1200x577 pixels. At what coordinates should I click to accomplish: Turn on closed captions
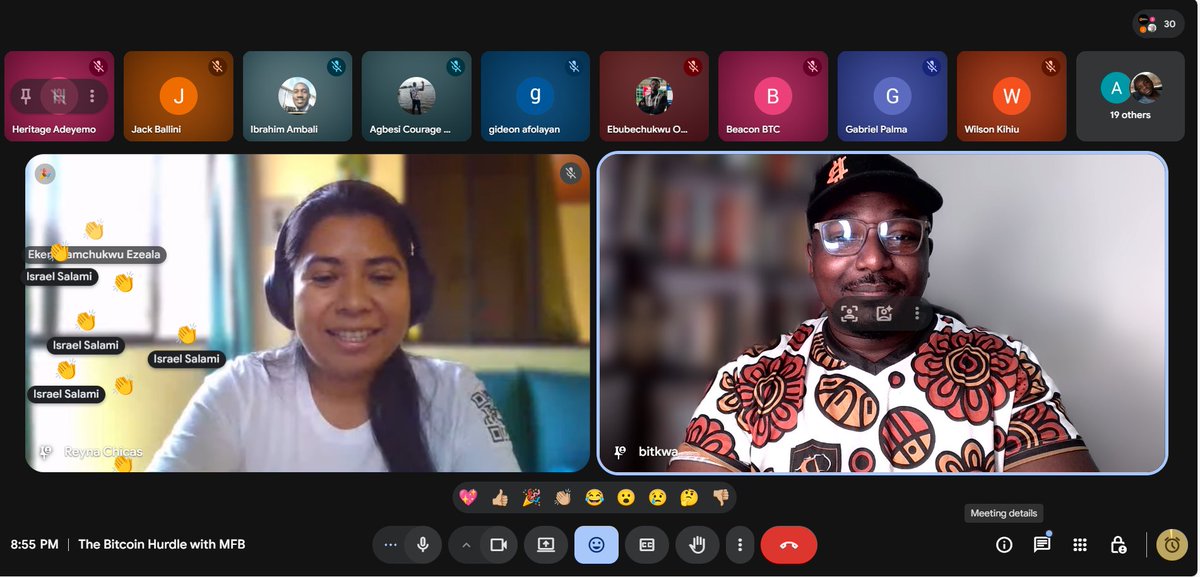(647, 545)
